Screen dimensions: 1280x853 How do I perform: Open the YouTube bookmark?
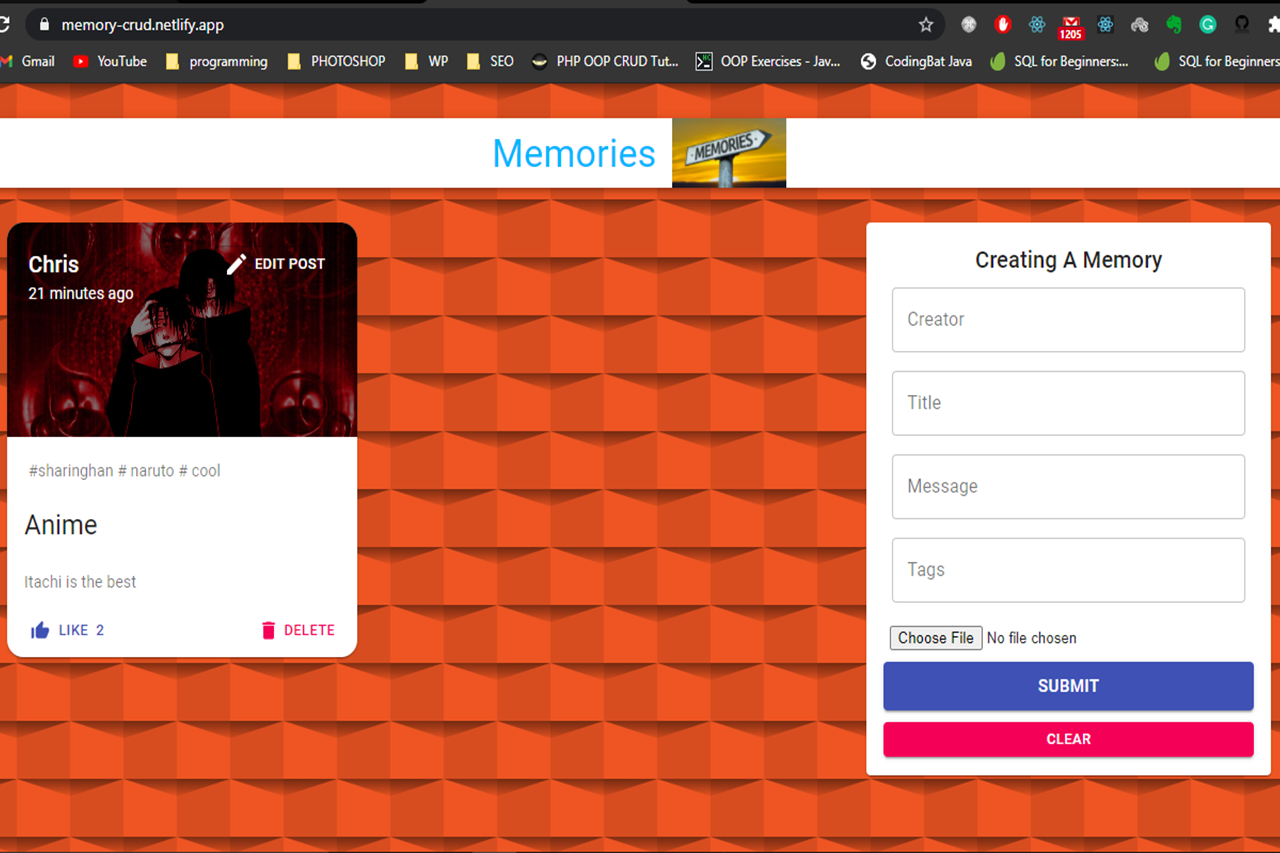(110, 61)
